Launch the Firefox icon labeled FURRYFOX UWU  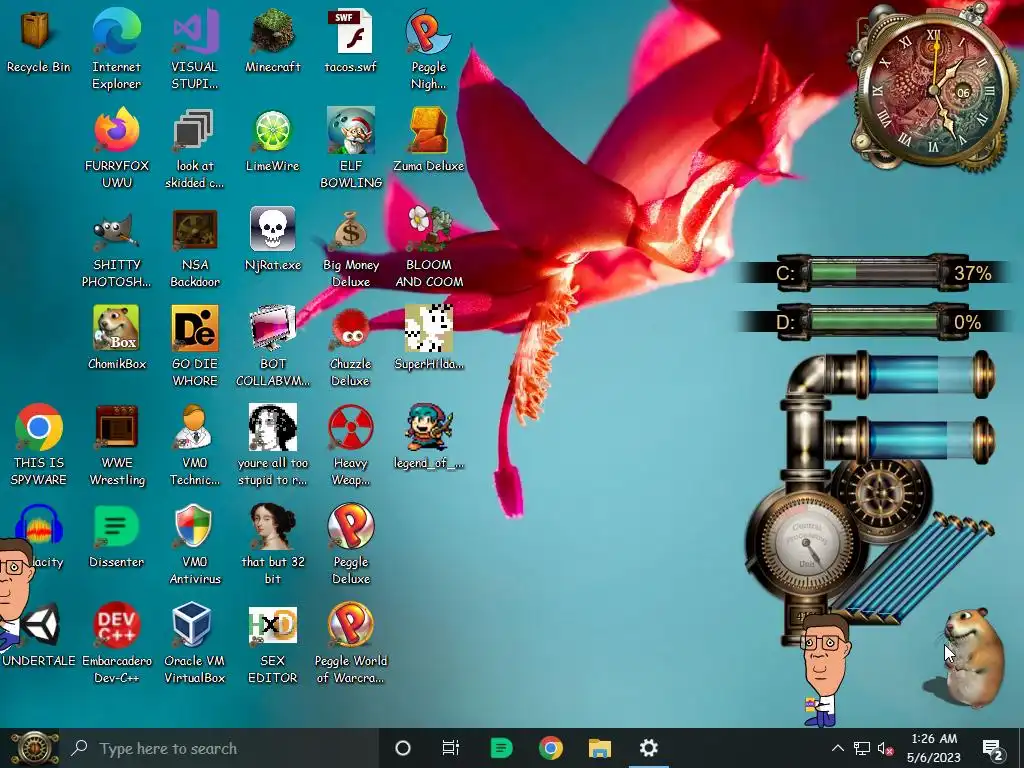click(116, 131)
